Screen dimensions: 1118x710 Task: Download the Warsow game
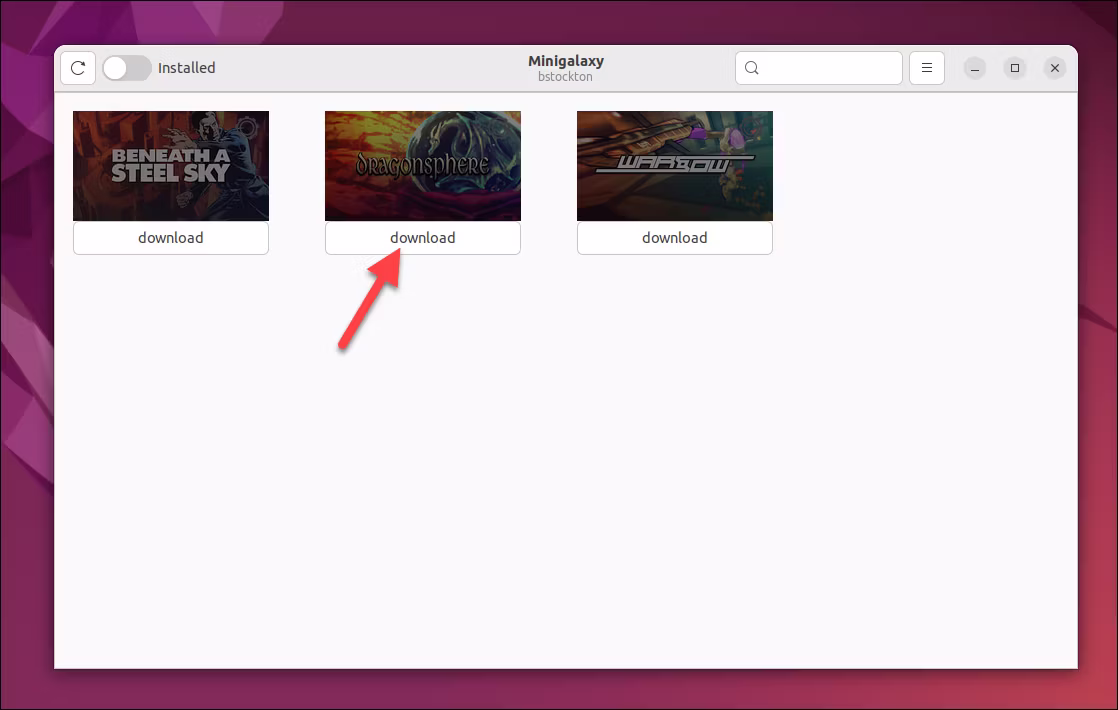point(675,238)
